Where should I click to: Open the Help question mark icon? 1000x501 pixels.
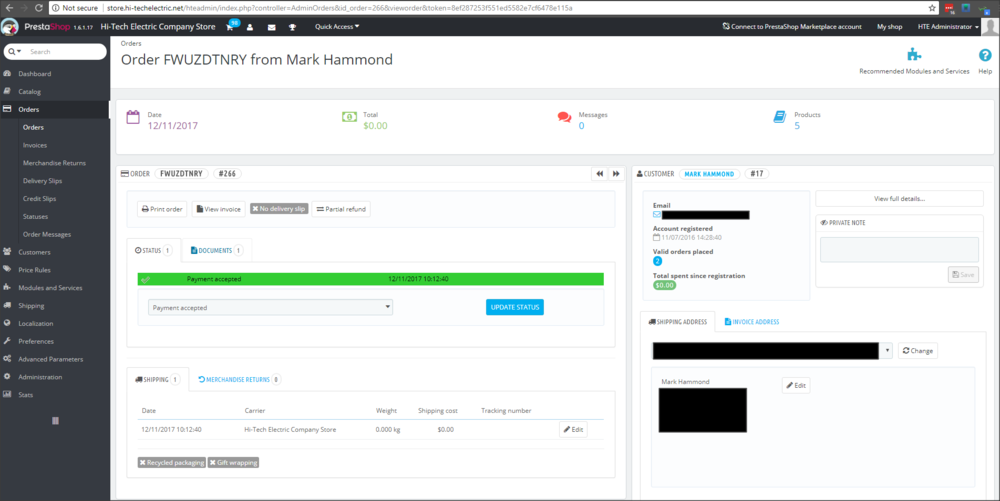pos(985,55)
